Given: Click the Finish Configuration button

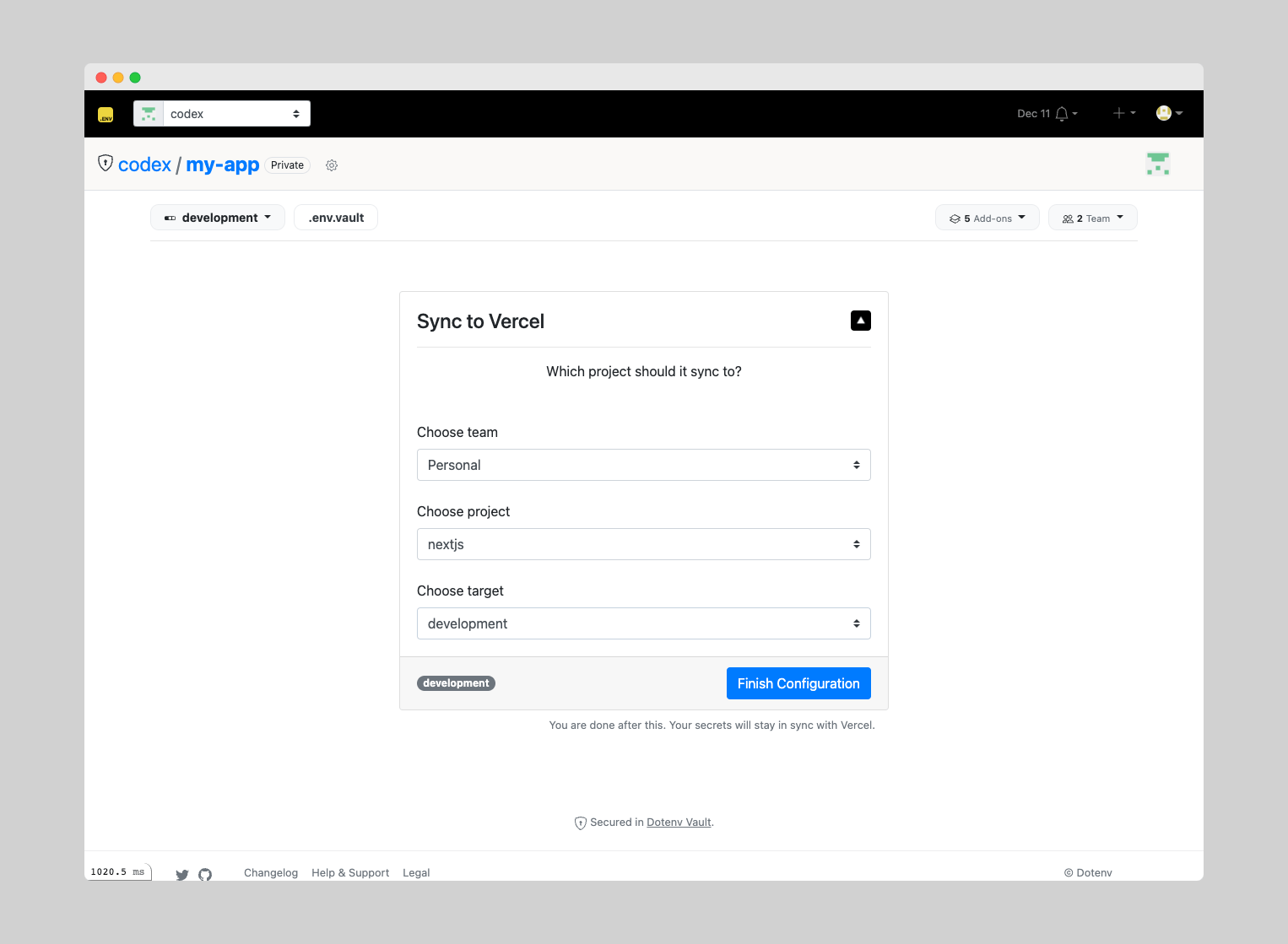Looking at the screenshot, I should 798,683.
